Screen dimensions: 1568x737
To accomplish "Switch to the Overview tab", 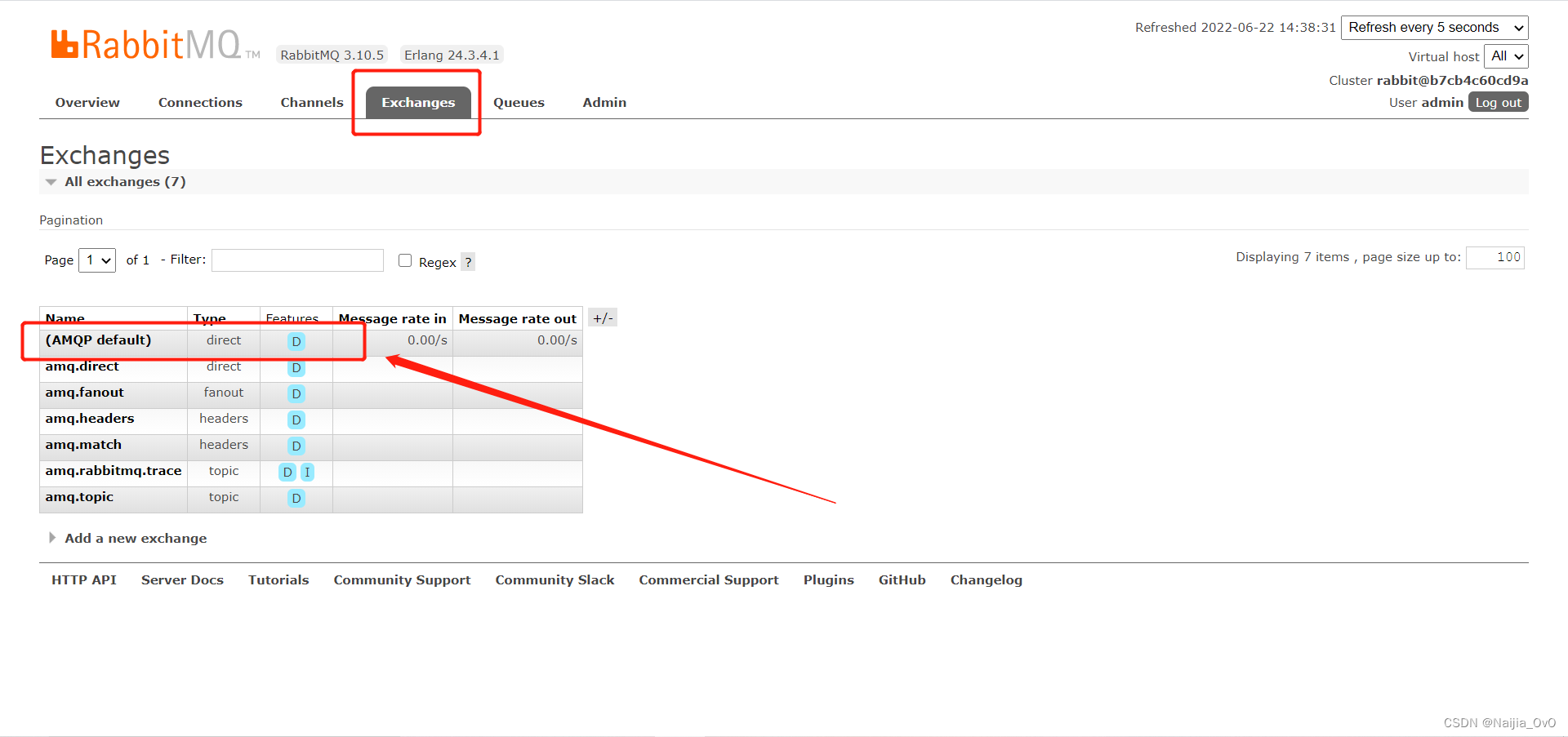I will (87, 103).
